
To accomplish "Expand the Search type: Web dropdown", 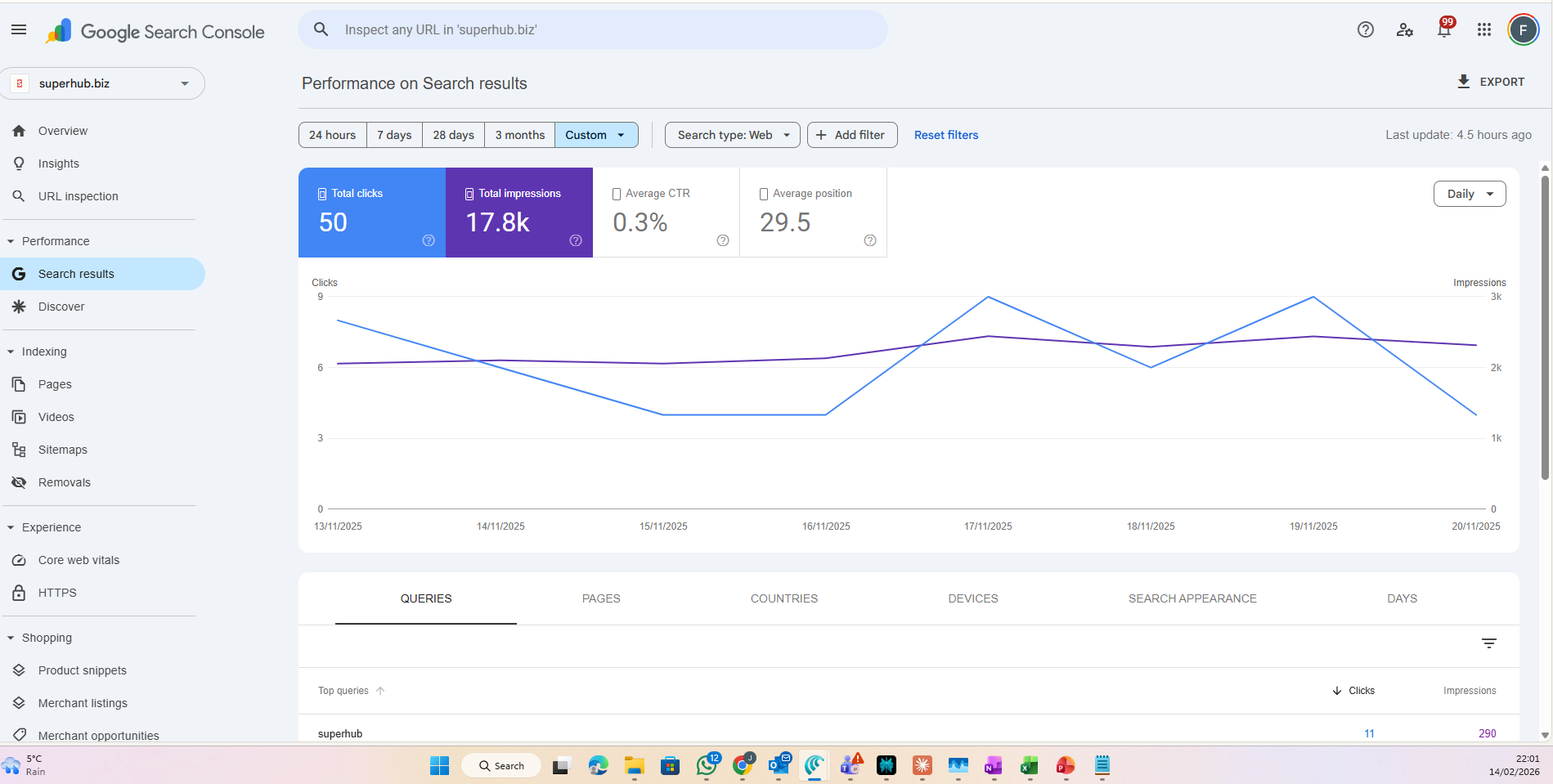I will pyautogui.click(x=733, y=135).
